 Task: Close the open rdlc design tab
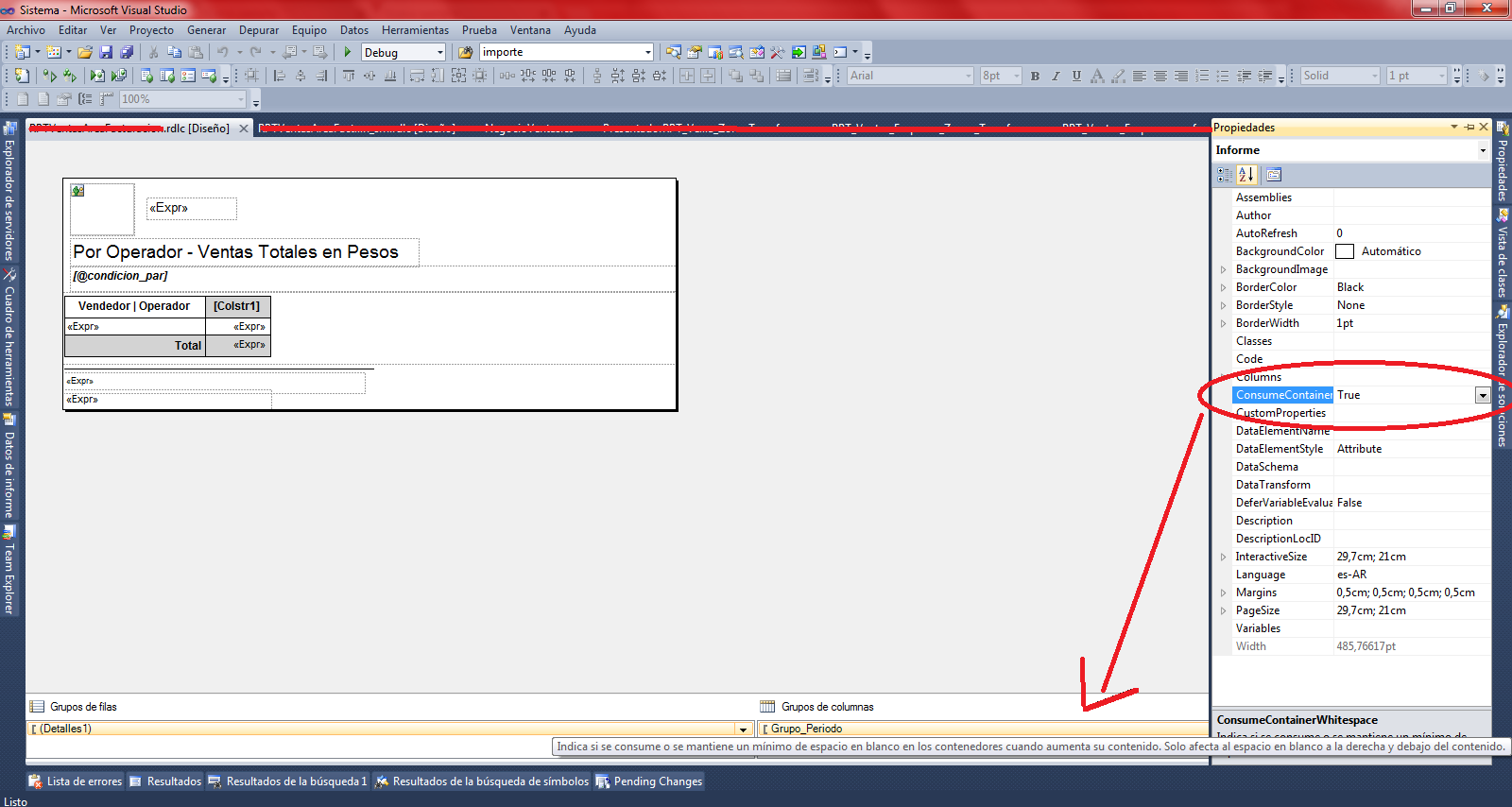[243, 129]
